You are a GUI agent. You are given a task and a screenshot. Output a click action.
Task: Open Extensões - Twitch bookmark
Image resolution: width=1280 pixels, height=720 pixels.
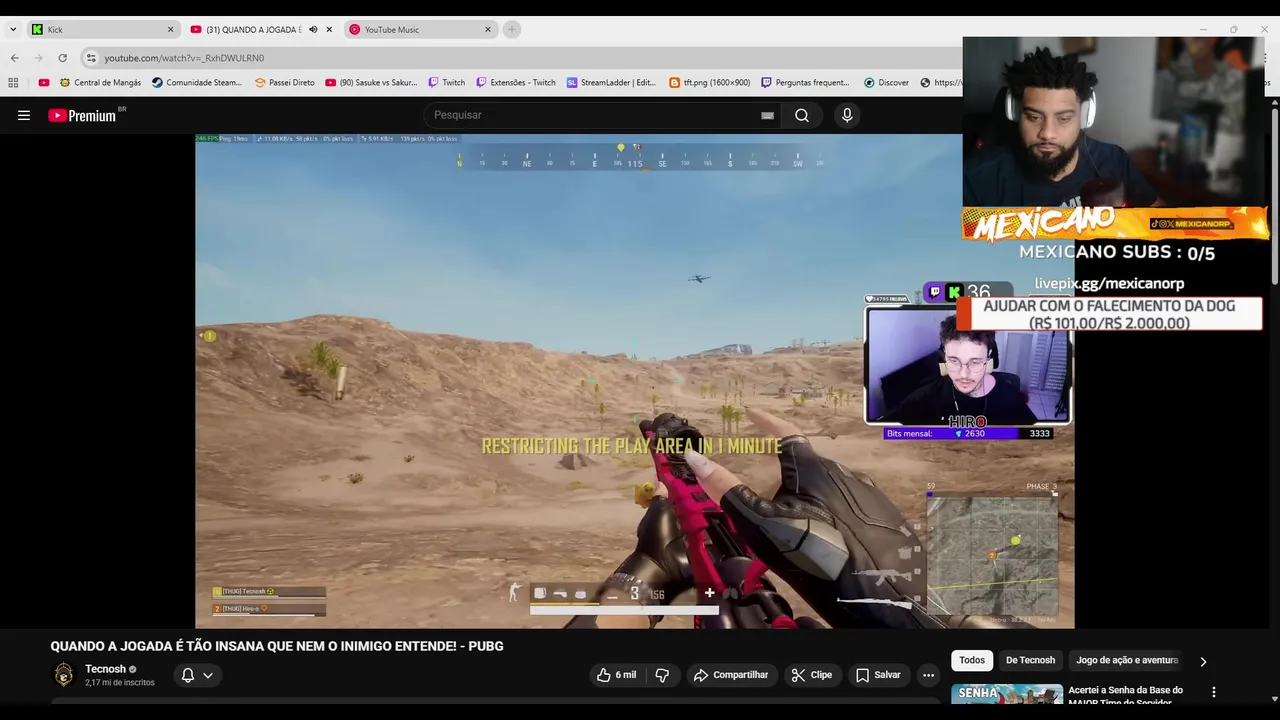516,83
